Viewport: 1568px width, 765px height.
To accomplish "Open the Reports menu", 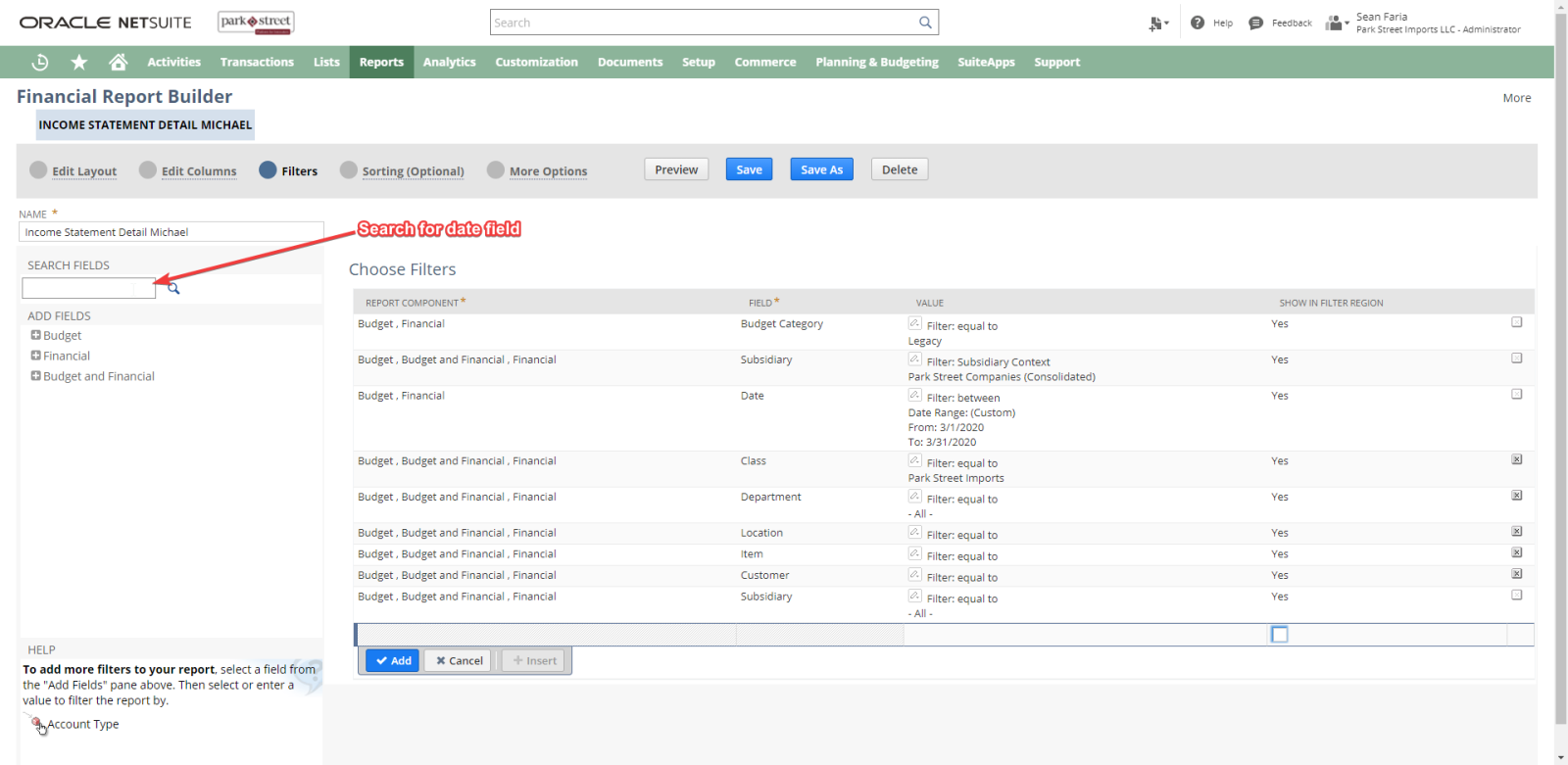I will click(x=381, y=62).
